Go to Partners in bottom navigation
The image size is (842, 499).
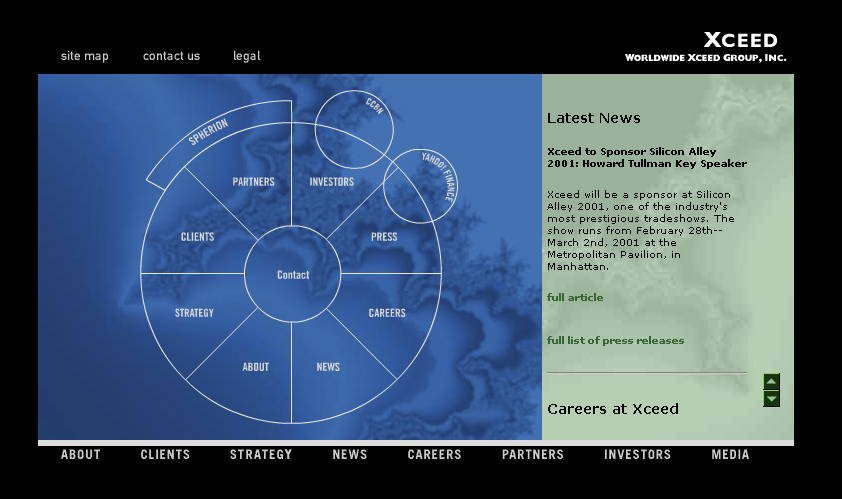click(533, 455)
